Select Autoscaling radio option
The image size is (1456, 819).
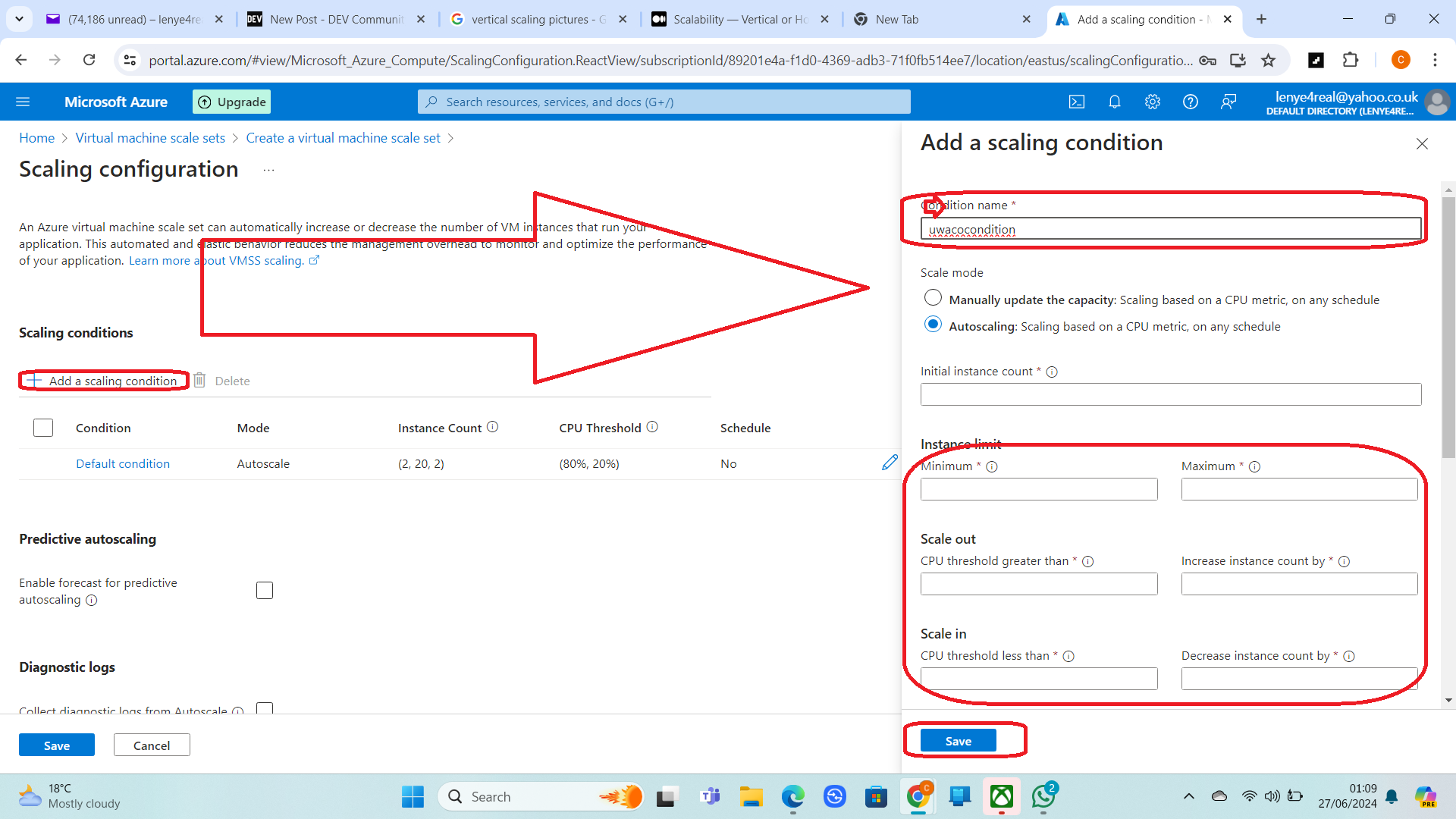[x=933, y=325]
